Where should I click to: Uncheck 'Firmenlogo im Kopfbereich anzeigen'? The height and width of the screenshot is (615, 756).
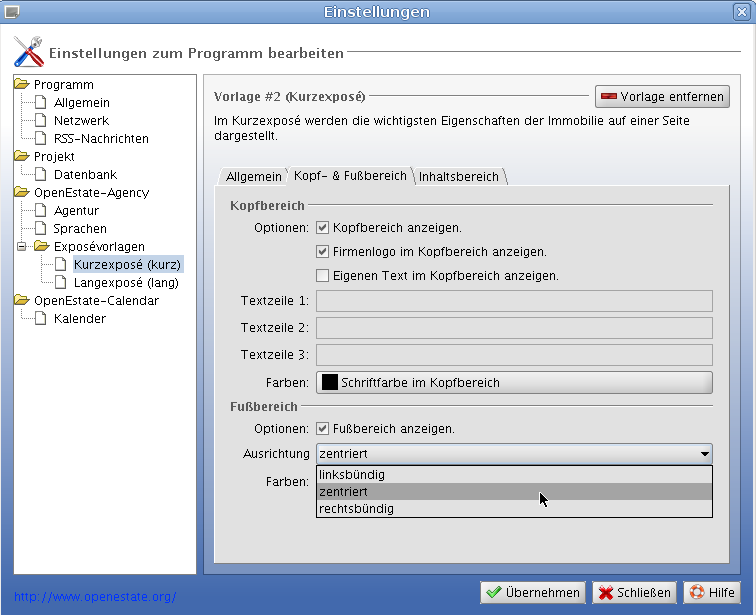tap(323, 252)
